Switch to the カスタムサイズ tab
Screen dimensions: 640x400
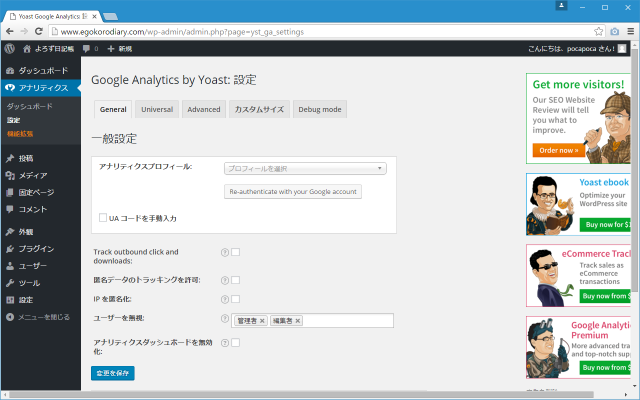click(259, 109)
